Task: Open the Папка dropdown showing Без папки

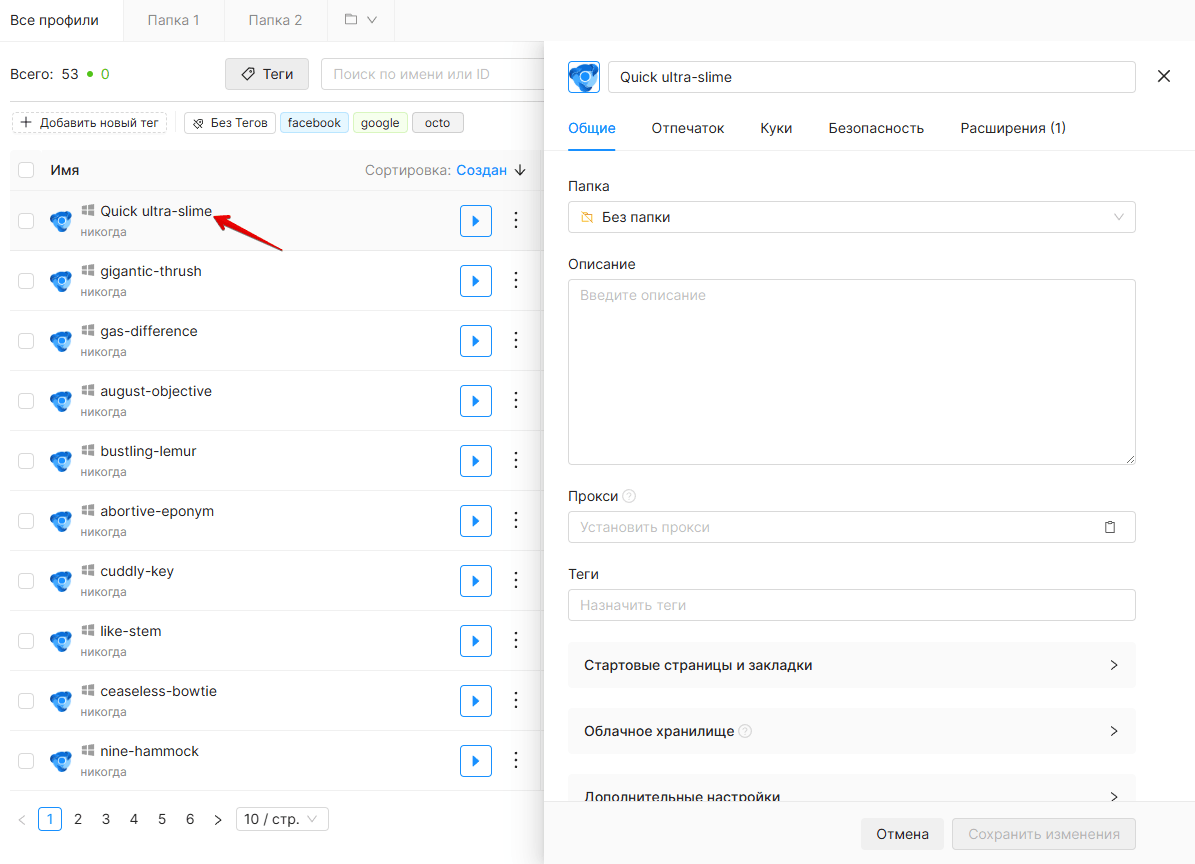Action: (x=851, y=217)
